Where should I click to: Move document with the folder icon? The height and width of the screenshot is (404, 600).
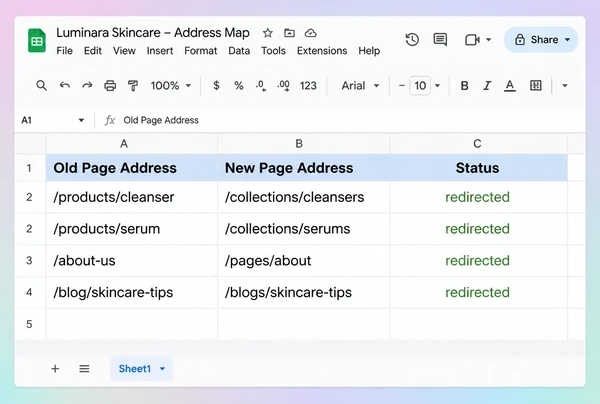(289, 33)
